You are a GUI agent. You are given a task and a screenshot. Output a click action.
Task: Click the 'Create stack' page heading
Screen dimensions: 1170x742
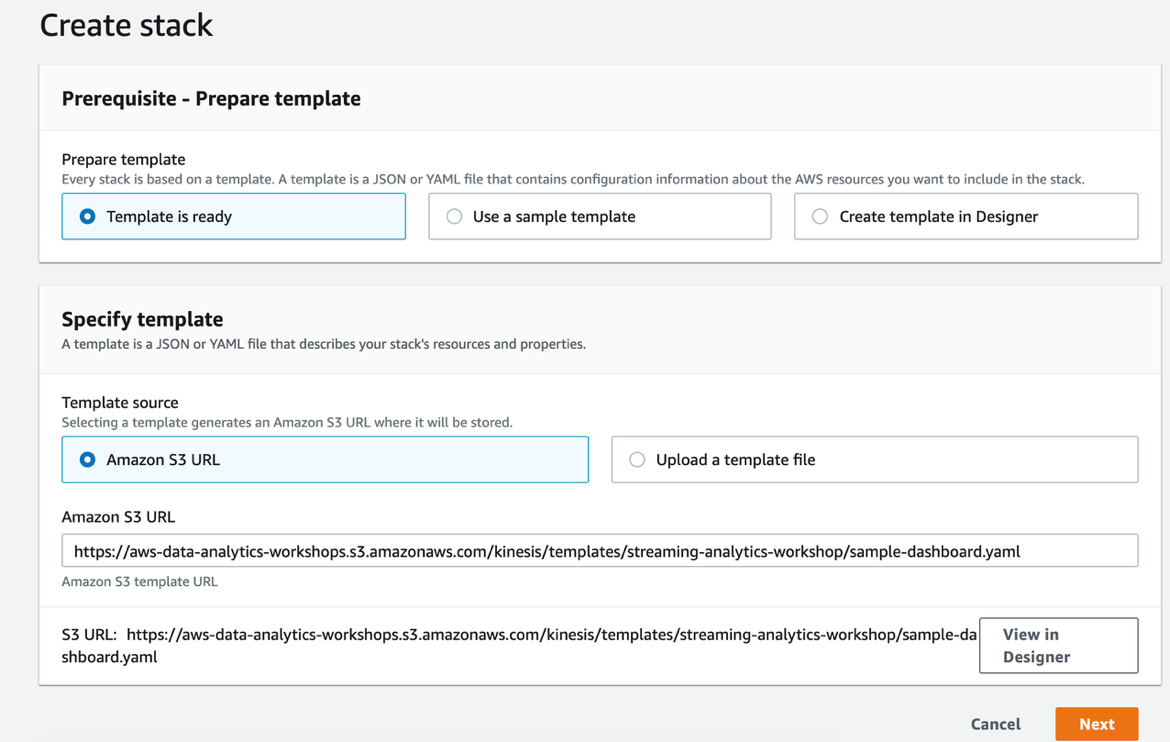tap(126, 25)
